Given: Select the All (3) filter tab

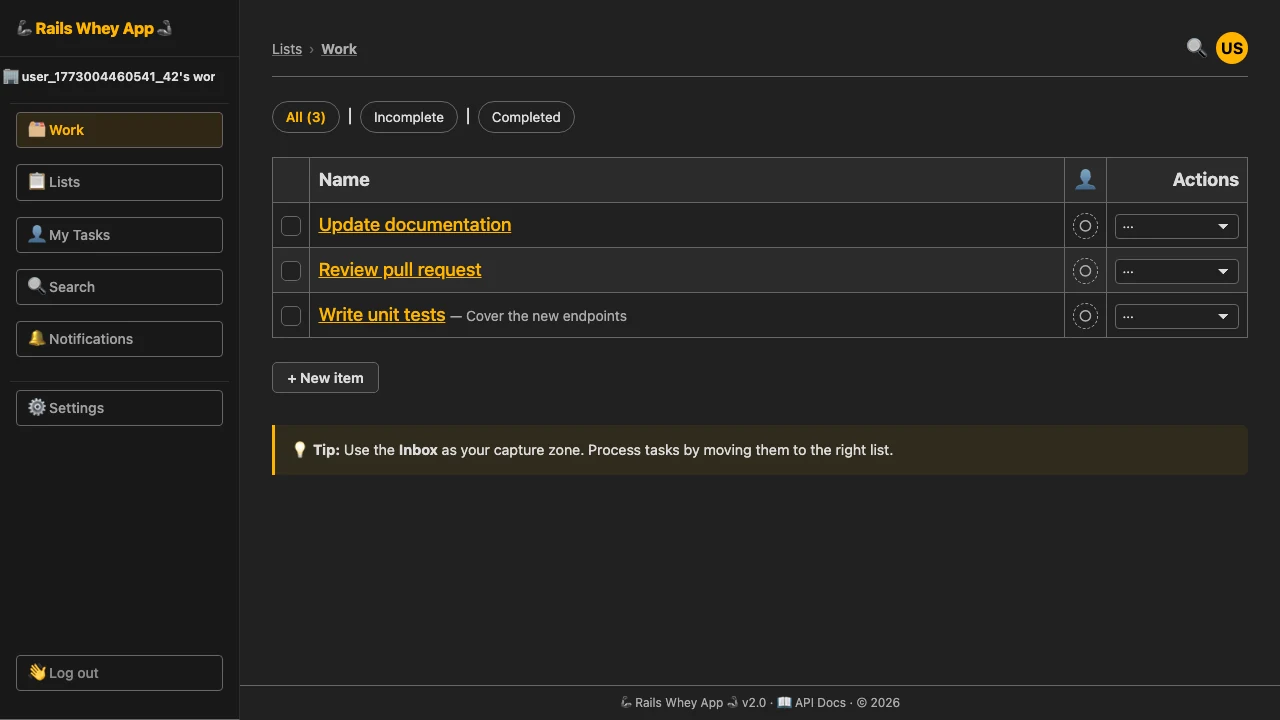Looking at the screenshot, I should click(306, 117).
